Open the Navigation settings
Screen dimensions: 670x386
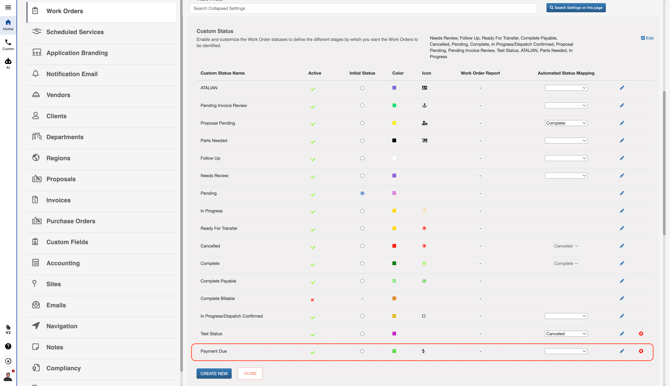click(x=101, y=326)
